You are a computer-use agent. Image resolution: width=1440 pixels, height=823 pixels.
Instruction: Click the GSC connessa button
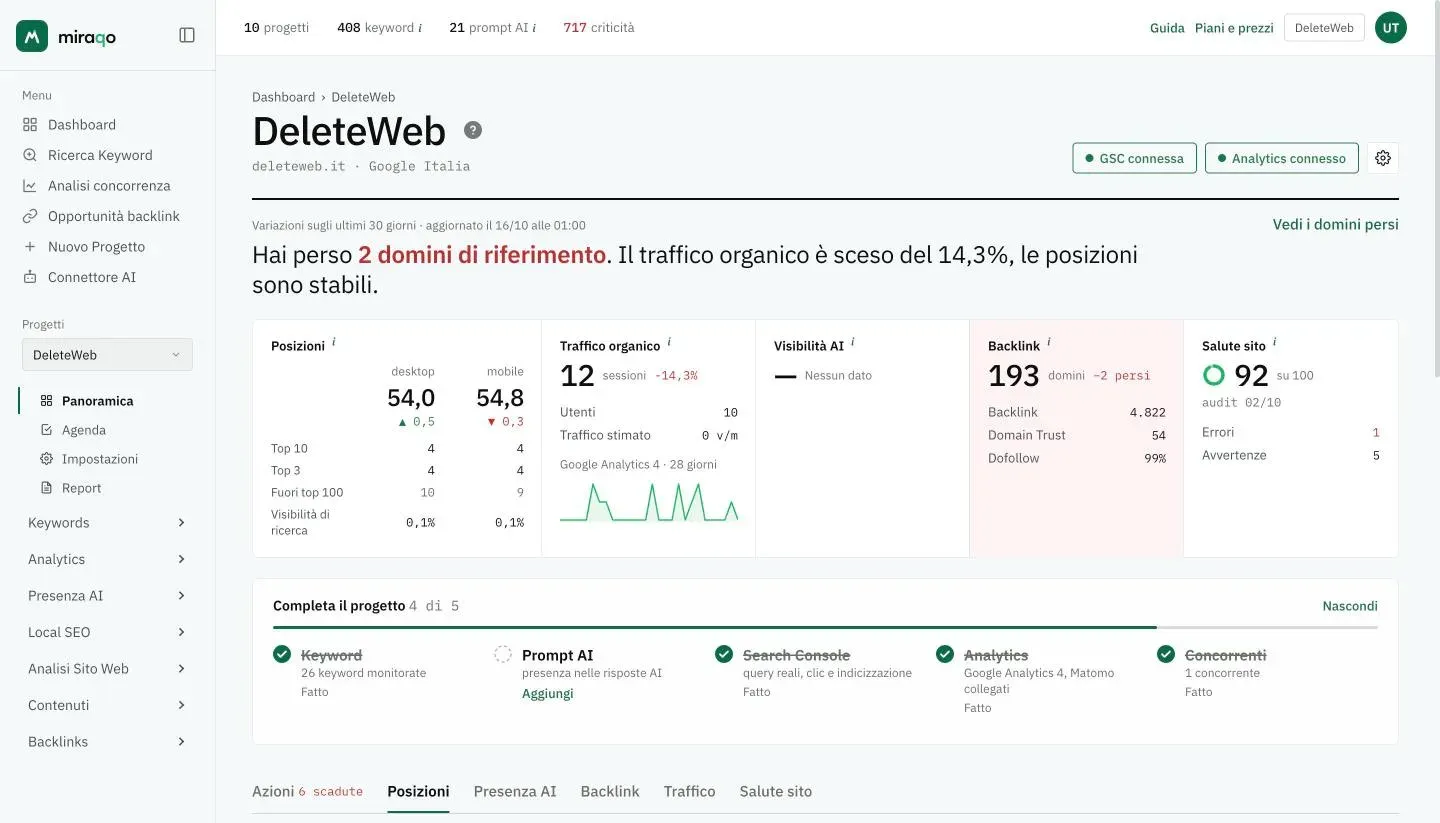click(x=1134, y=158)
